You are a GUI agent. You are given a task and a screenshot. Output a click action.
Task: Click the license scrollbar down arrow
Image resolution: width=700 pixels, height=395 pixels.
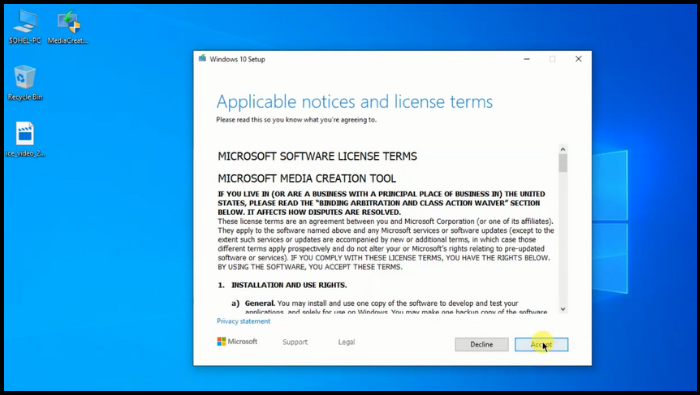(x=562, y=308)
